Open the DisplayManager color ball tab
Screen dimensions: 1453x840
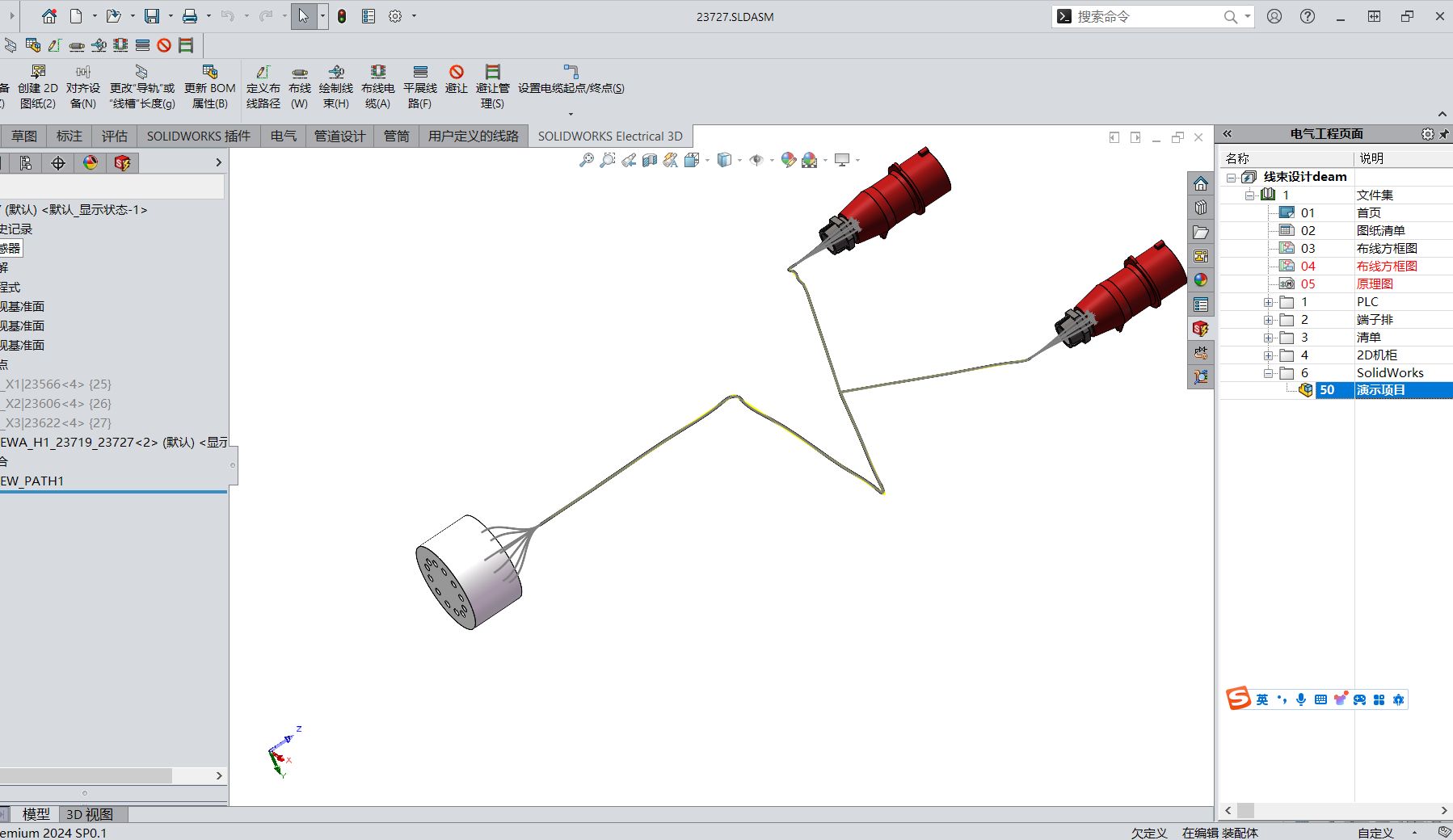click(91, 163)
